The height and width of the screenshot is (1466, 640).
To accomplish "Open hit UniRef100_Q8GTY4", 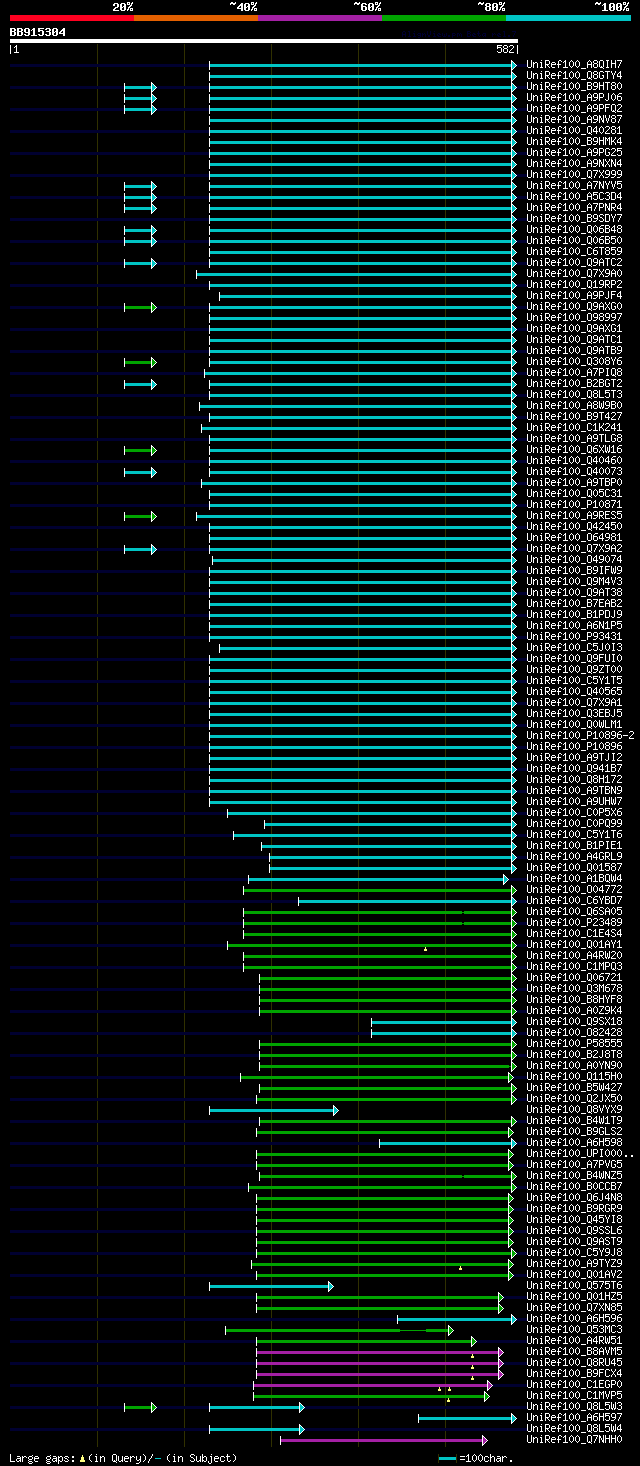I will tap(574, 75).
